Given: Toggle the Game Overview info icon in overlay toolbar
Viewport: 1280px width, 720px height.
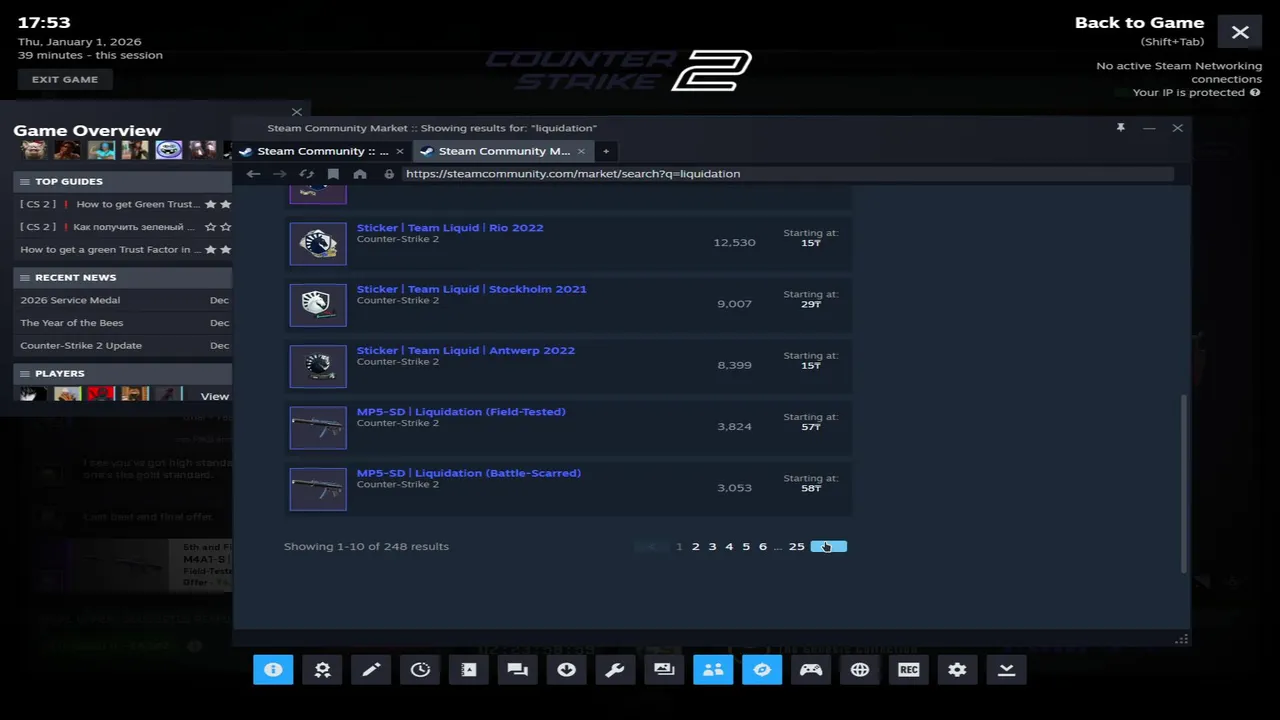Looking at the screenshot, I should (x=273, y=670).
